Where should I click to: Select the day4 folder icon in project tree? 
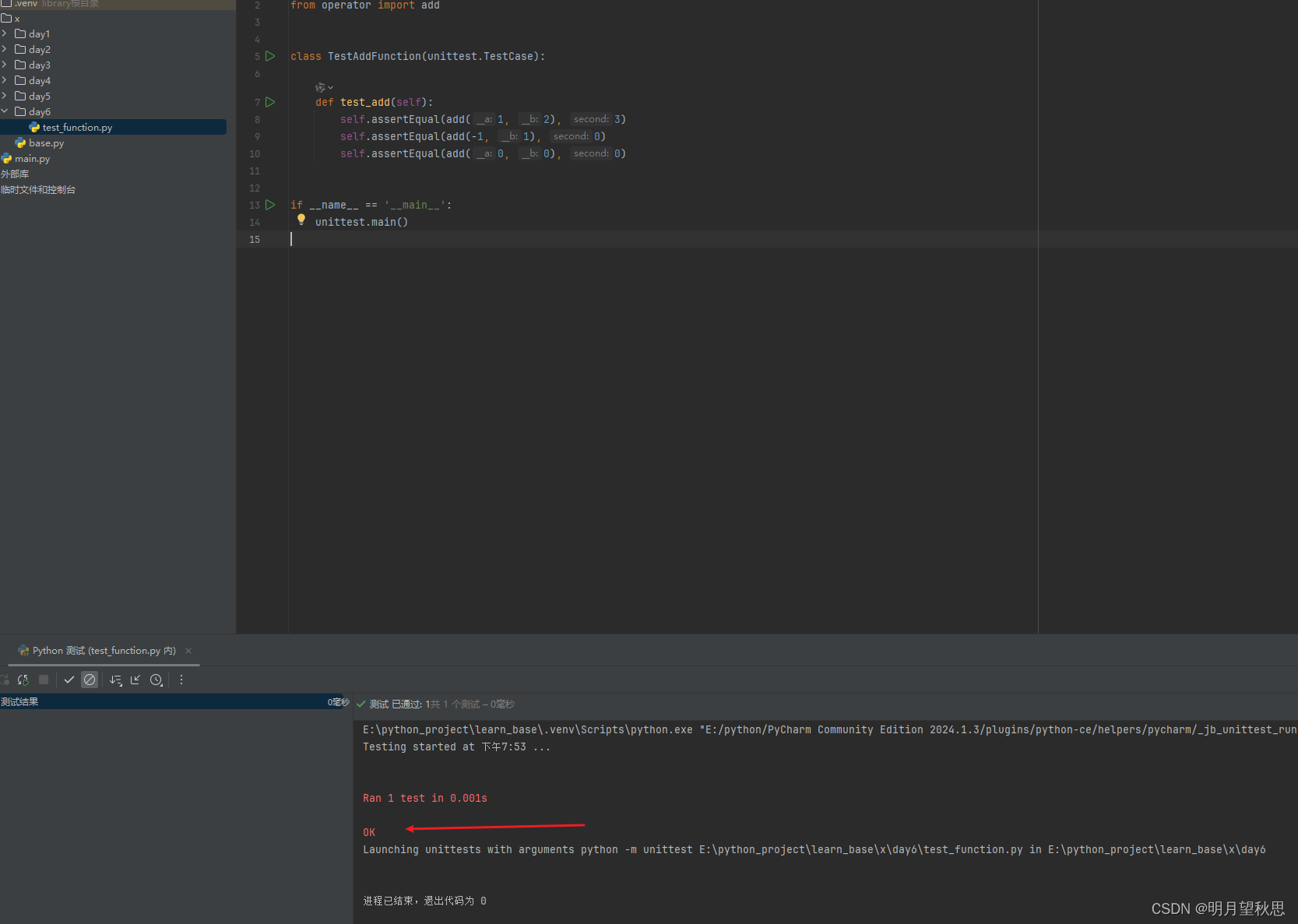tap(20, 80)
